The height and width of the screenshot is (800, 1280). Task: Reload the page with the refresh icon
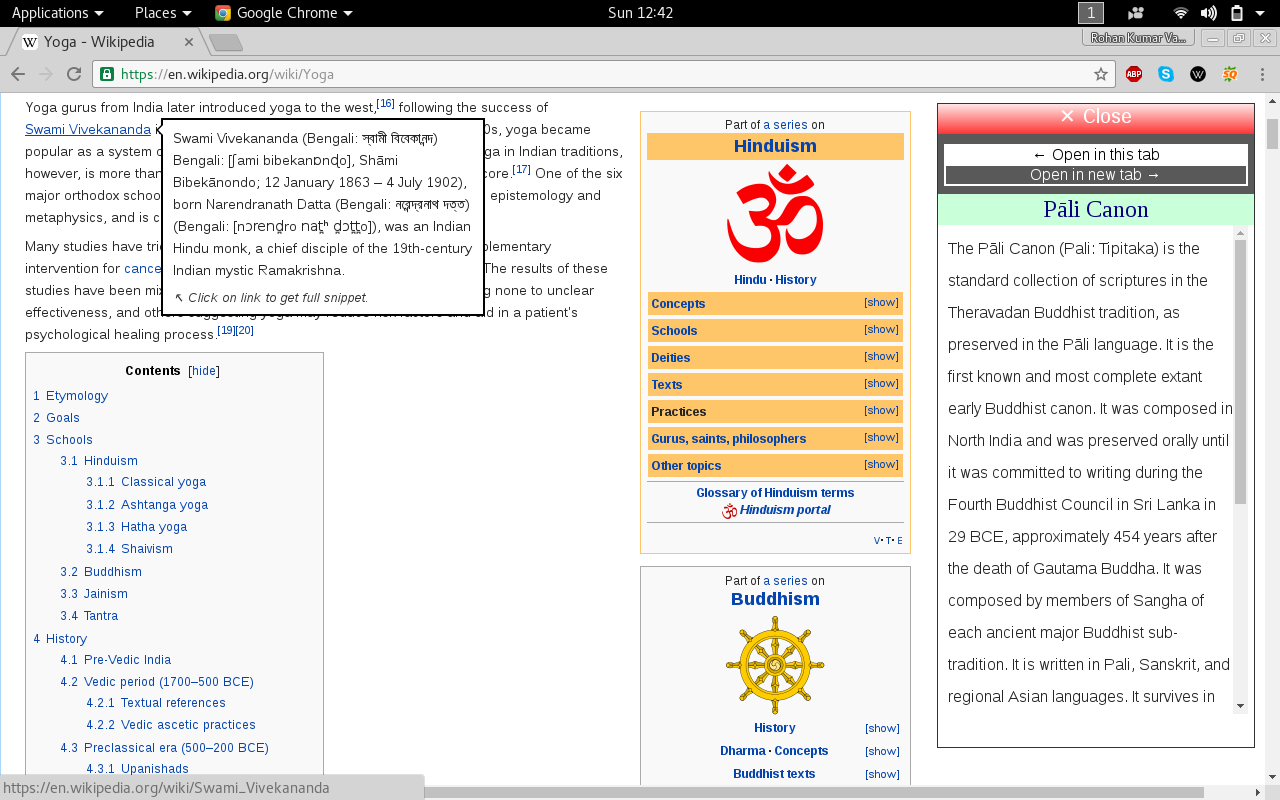pos(72,73)
